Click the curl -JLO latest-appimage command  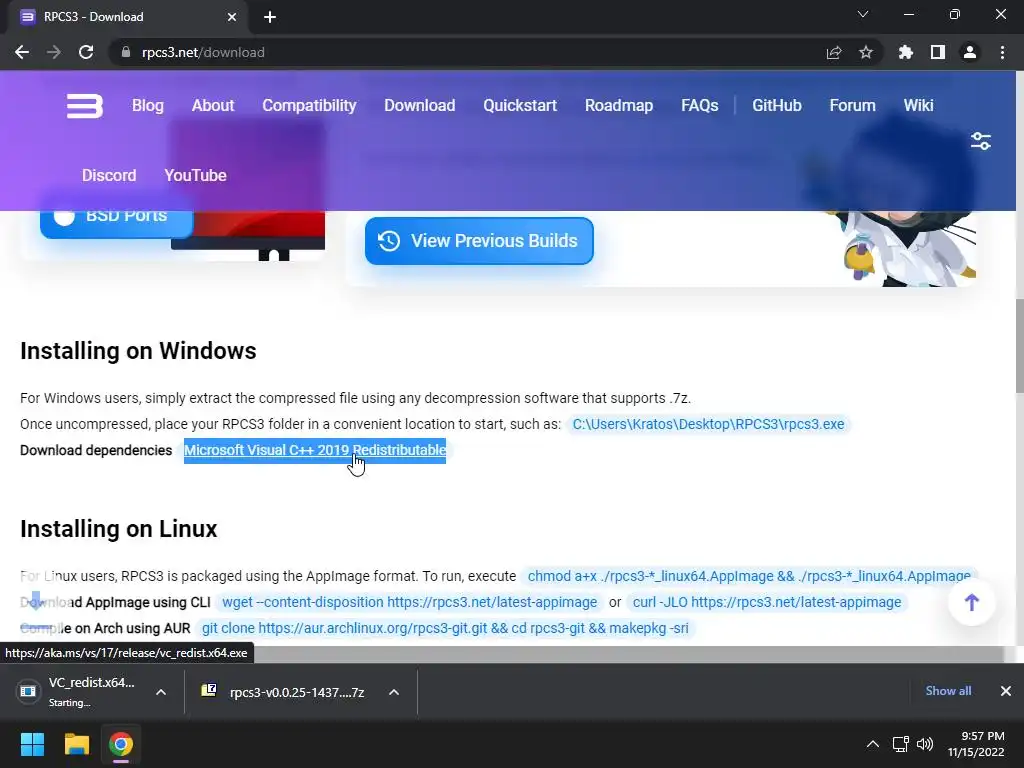coord(767,602)
